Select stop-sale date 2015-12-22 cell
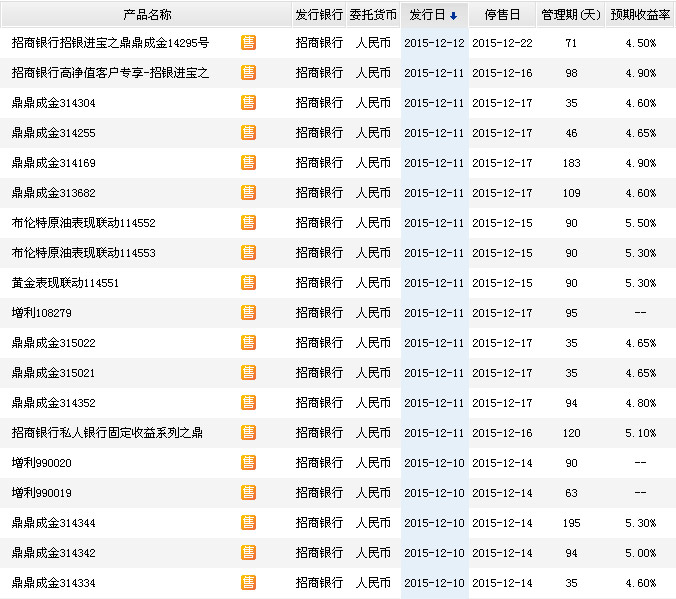The height and width of the screenshot is (599, 676). [x=502, y=43]
